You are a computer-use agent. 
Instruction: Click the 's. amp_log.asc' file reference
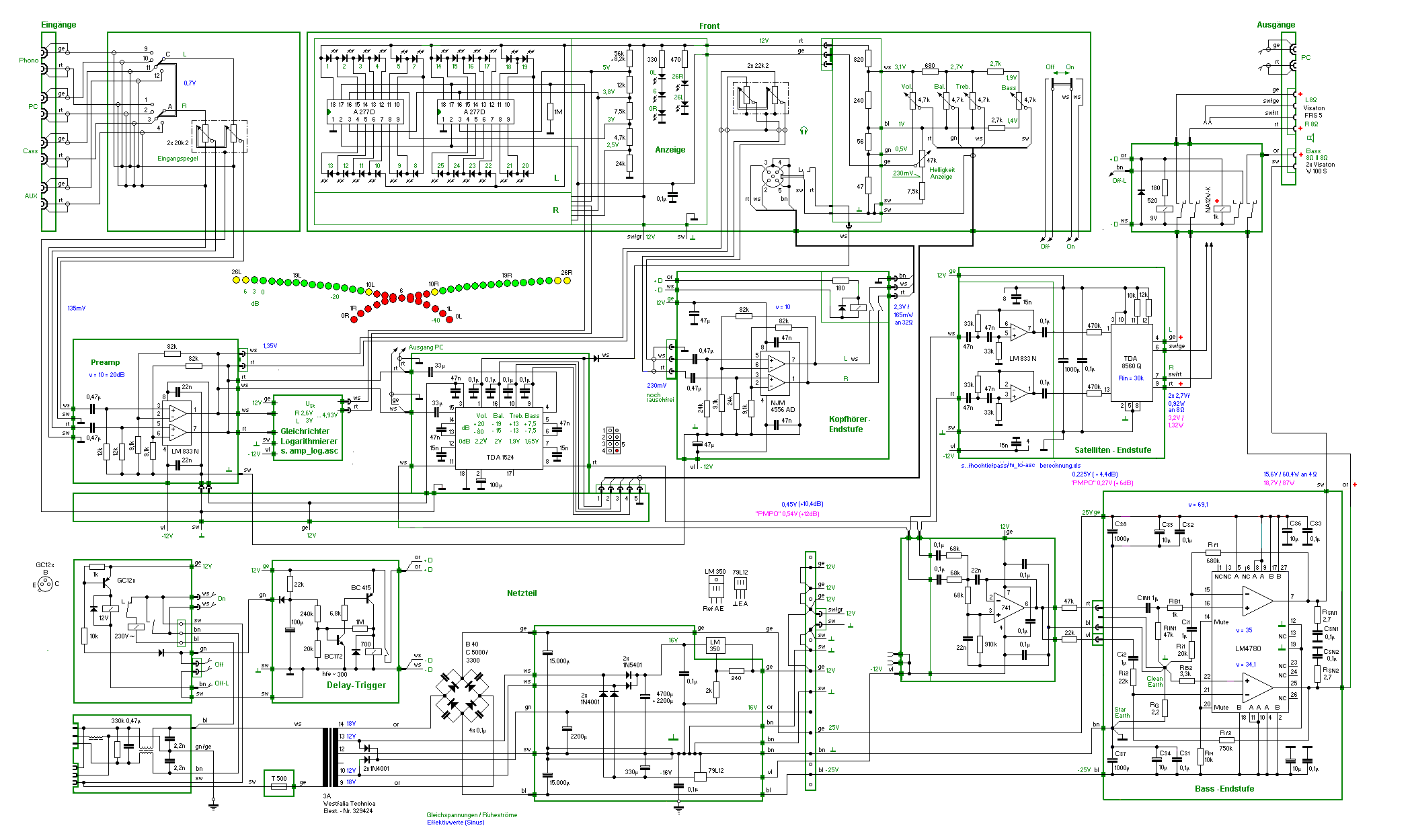(x=309, y=451)
